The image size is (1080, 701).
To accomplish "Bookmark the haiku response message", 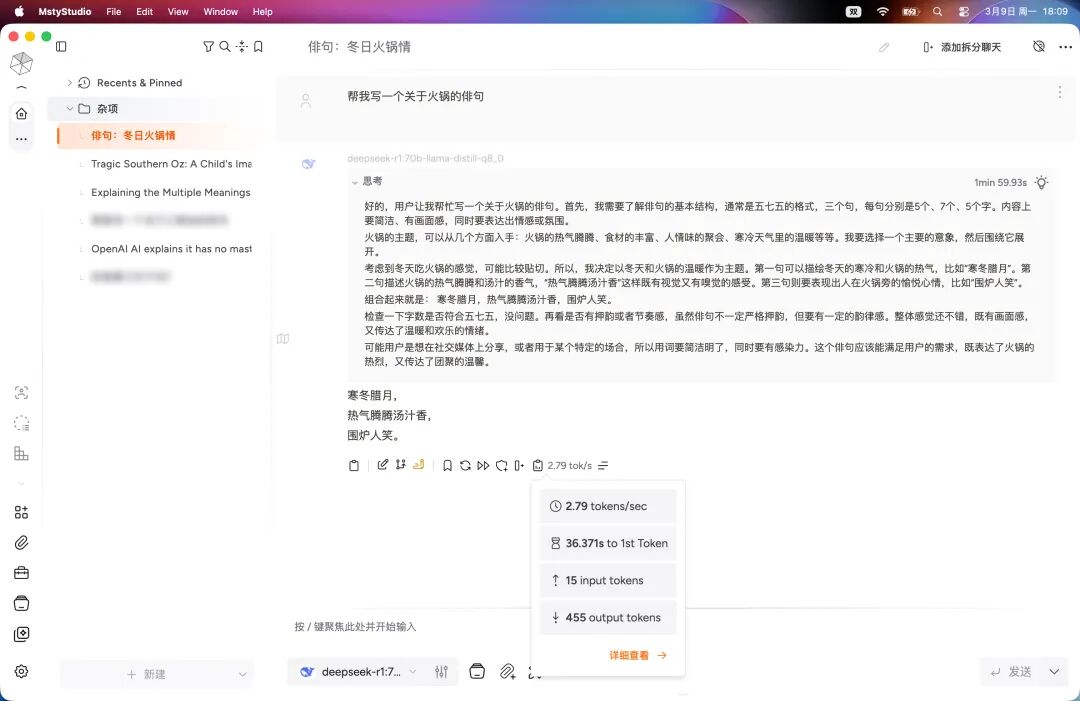I will pyautogui.click(x=447, y=466).
